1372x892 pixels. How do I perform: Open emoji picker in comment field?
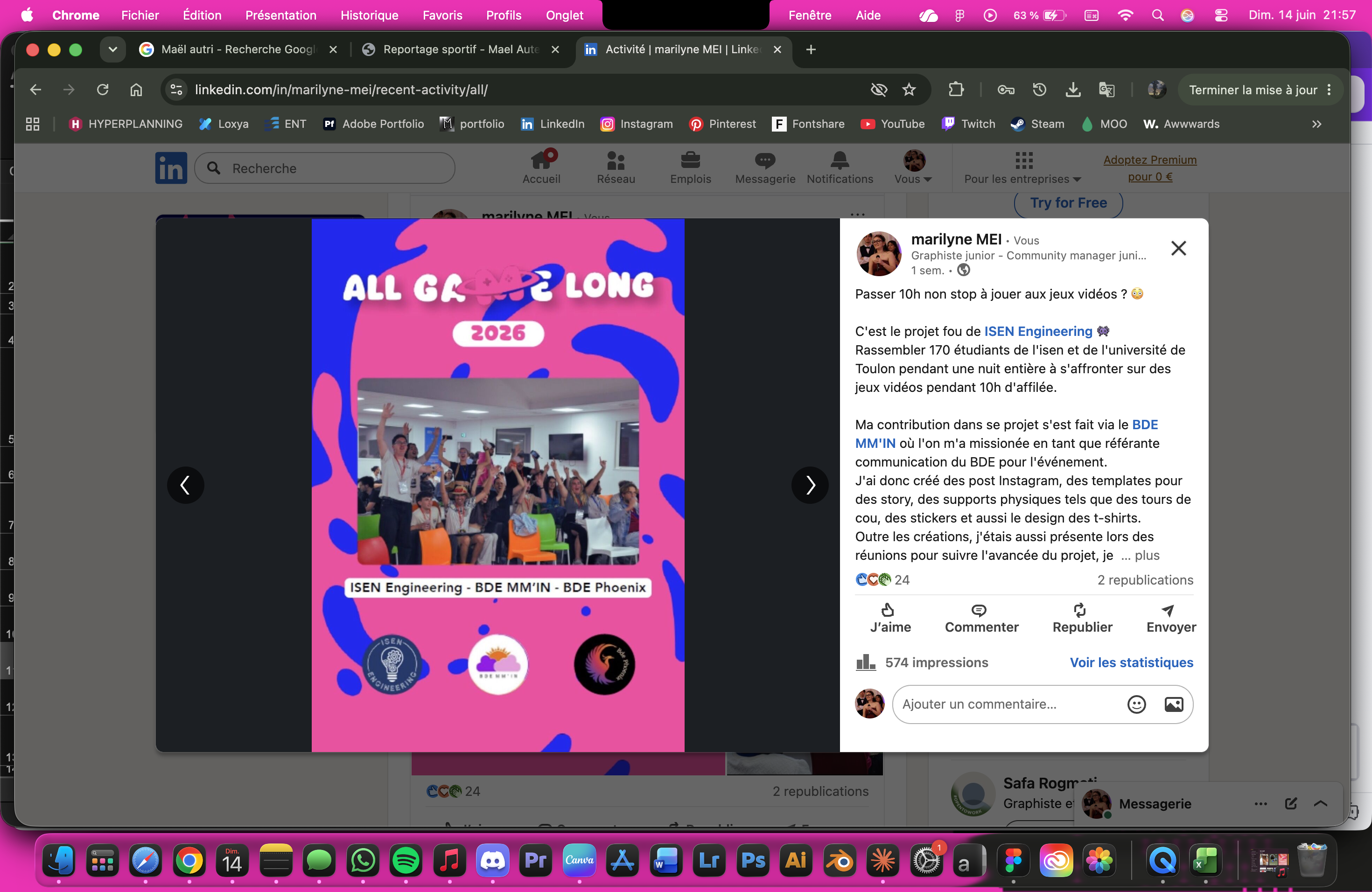coord(1136,704)
